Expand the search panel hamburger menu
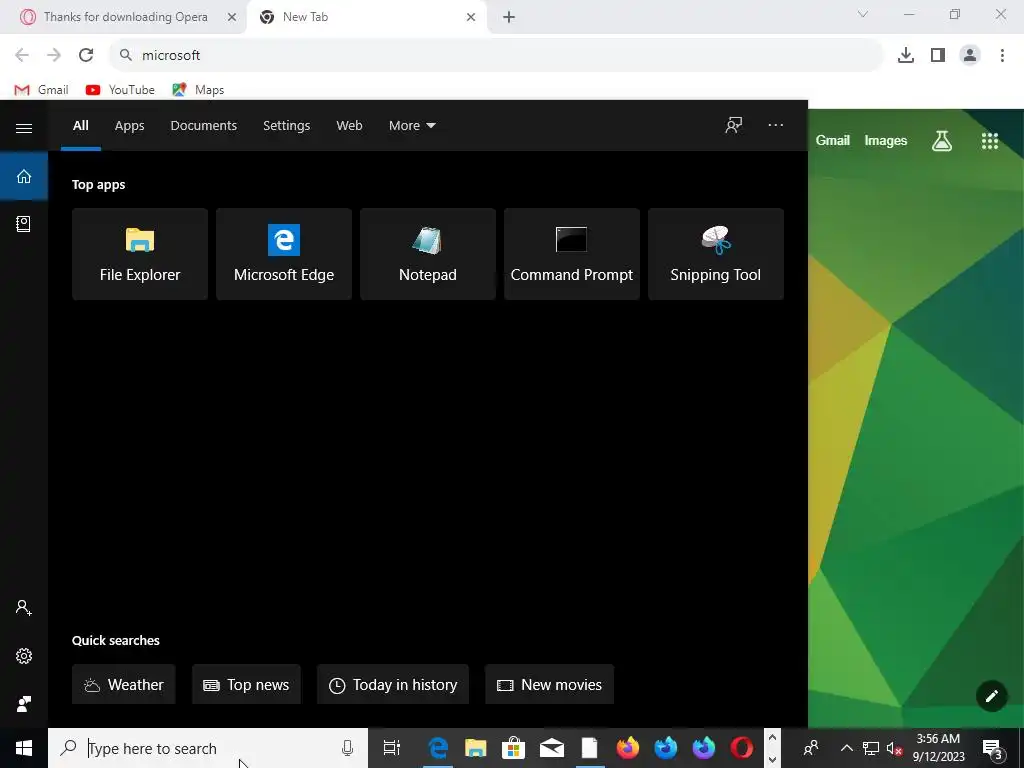 tap(24, 128)
